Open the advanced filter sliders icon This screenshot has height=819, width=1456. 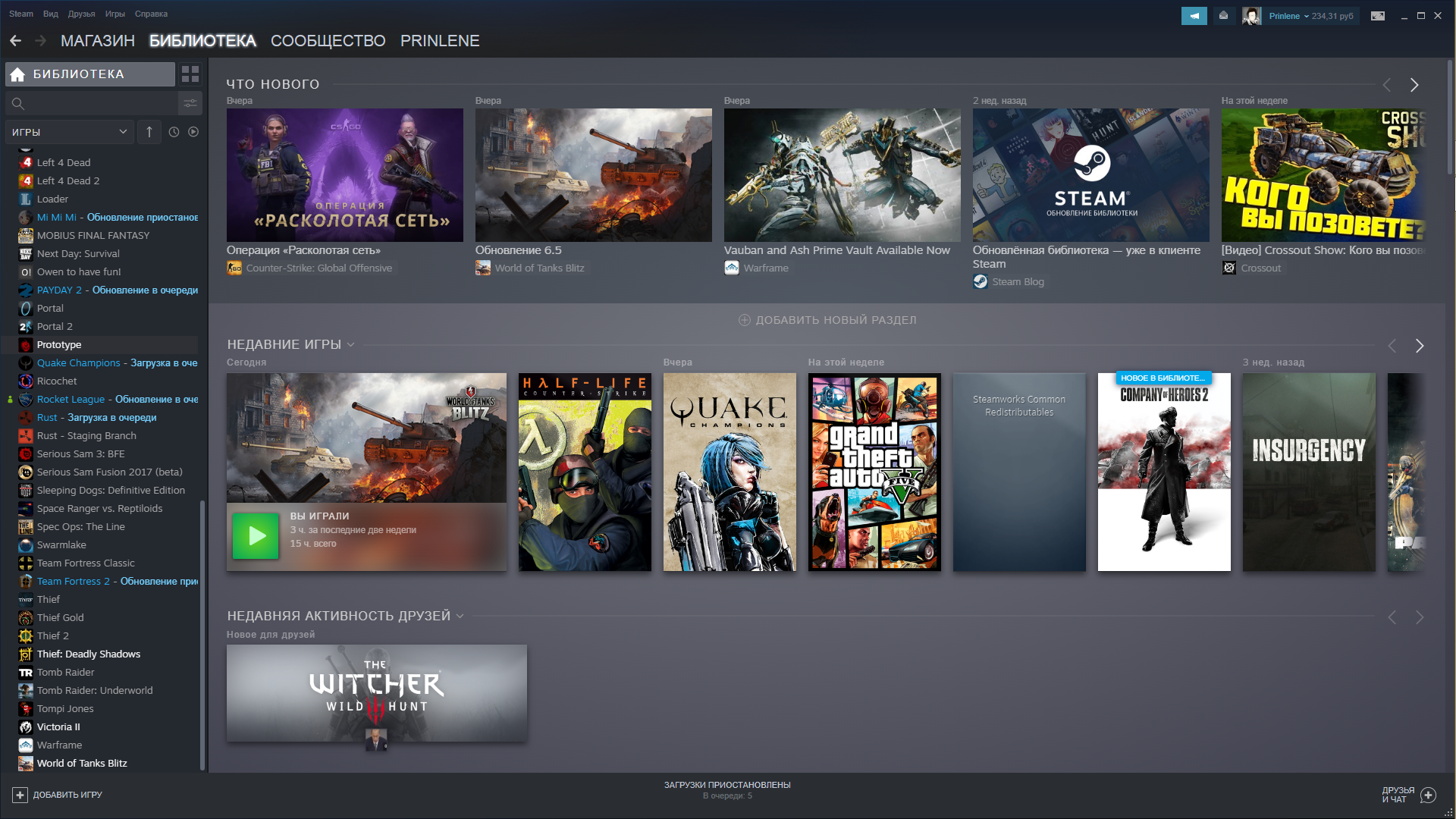point(190,103)
